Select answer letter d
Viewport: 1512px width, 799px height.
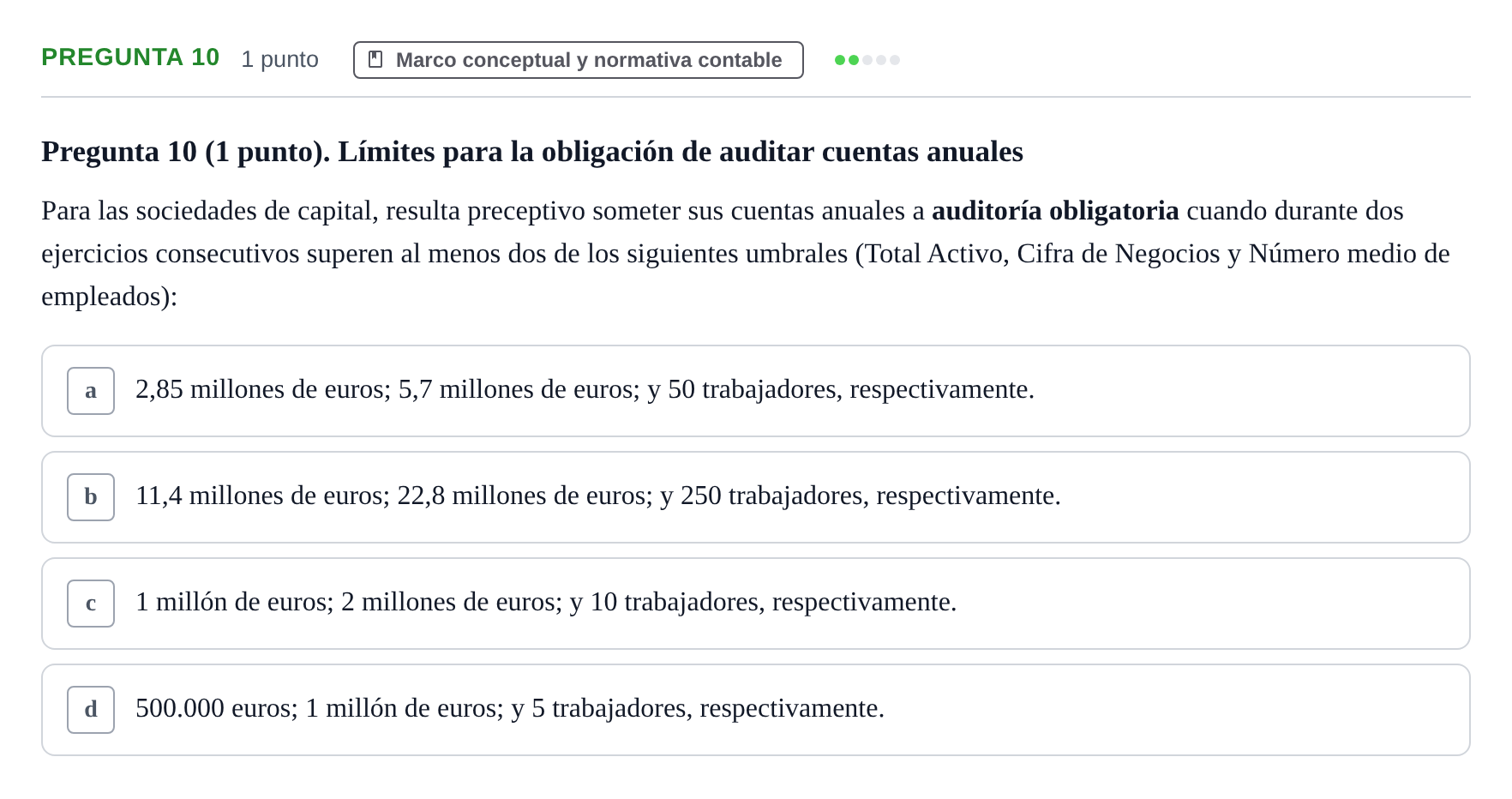tap(91, 710)
